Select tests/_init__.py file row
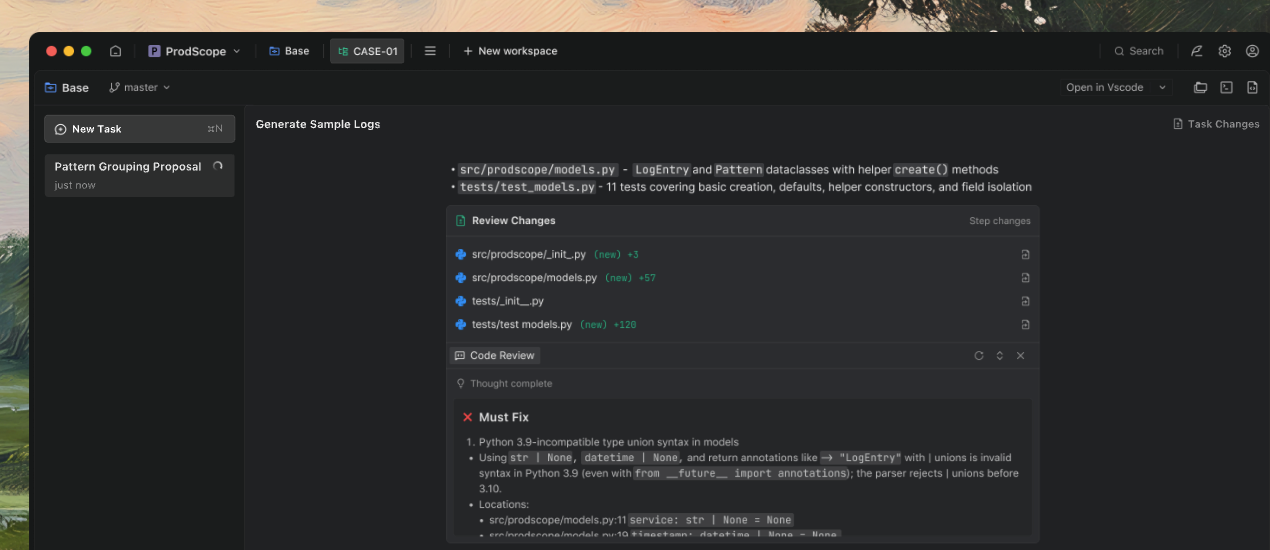Viewport: 1270px width, 550px height. click(742, 301)
